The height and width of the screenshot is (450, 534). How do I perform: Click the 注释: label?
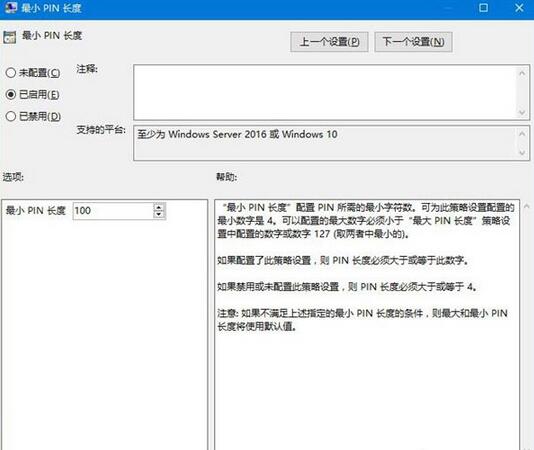(x=87, y=69)
